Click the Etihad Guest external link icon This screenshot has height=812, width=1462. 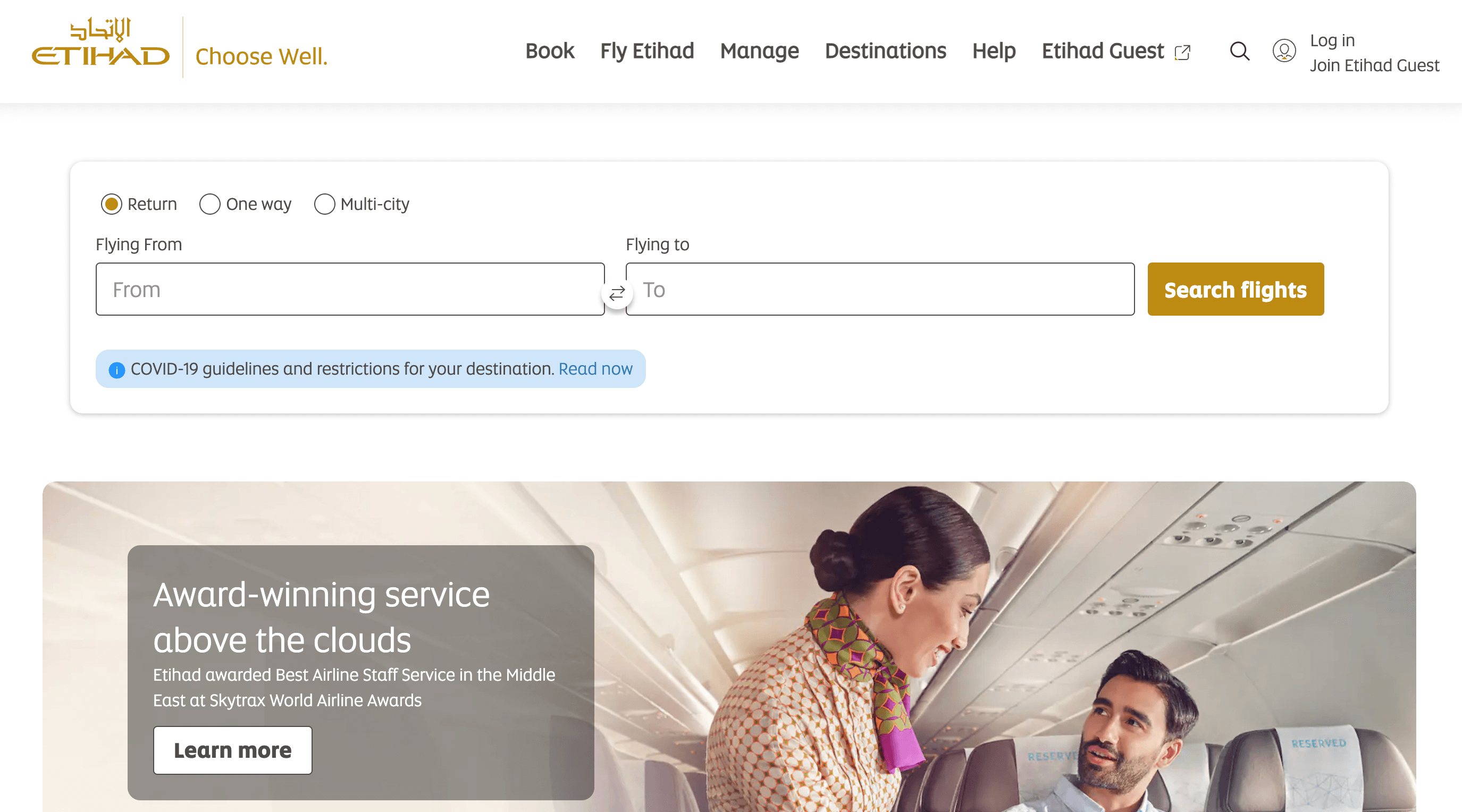click(1182, 52)
